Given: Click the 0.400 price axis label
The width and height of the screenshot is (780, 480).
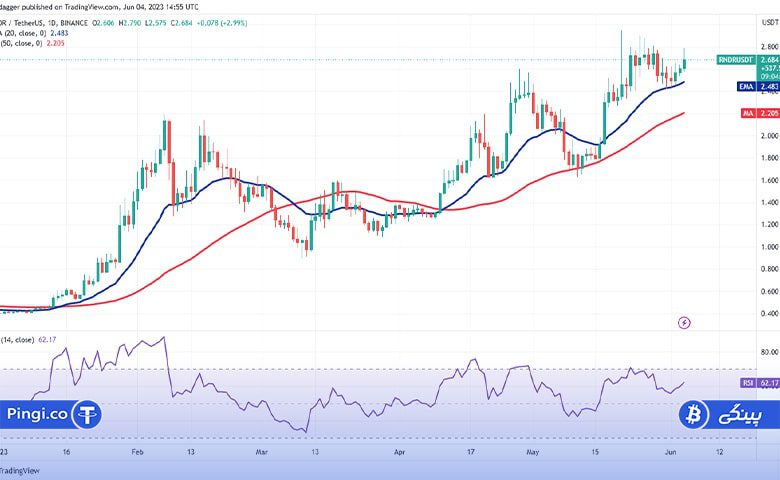Looking at the screenshot, I should coord(769,313).
